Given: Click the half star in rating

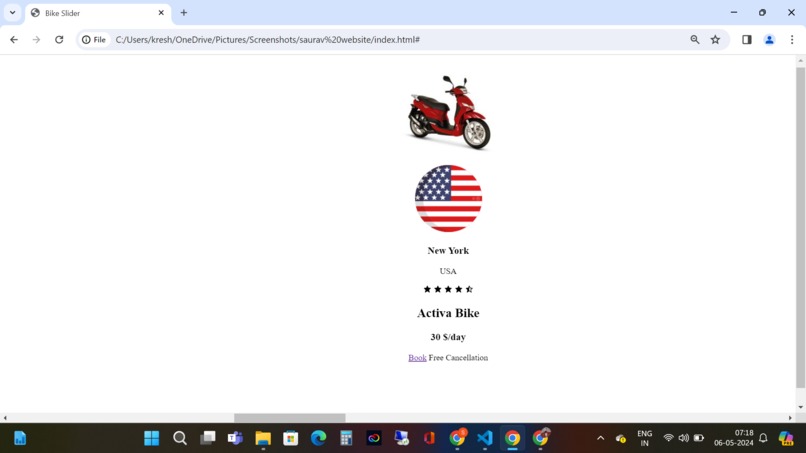Looking at the screenshot, I should coord(469,289).
